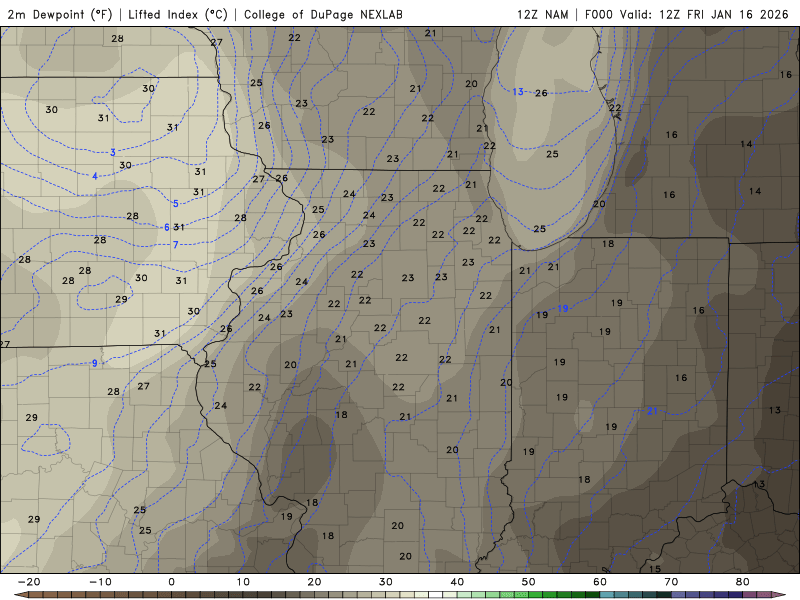
Task: Click the "College of DuPage NEXLAB" label
Action: [x=323, y=14]
